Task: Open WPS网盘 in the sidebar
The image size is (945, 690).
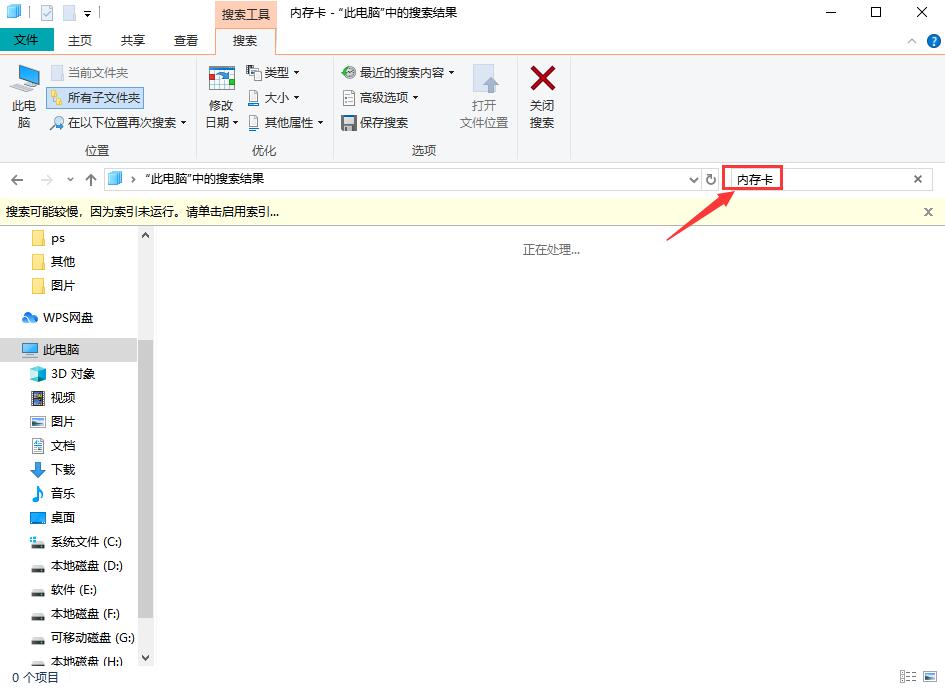Action: click(x=62, y=317)
